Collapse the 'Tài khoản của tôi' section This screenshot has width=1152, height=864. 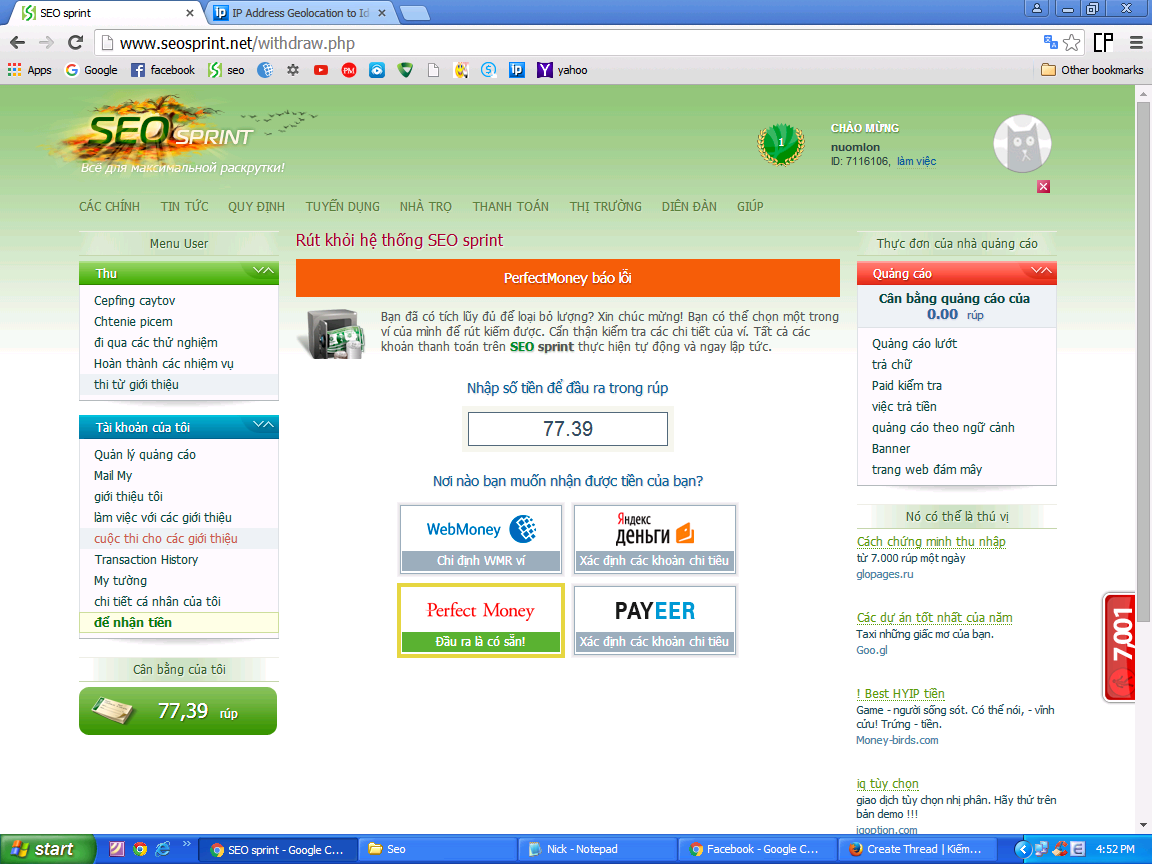(x=263, y=425)
